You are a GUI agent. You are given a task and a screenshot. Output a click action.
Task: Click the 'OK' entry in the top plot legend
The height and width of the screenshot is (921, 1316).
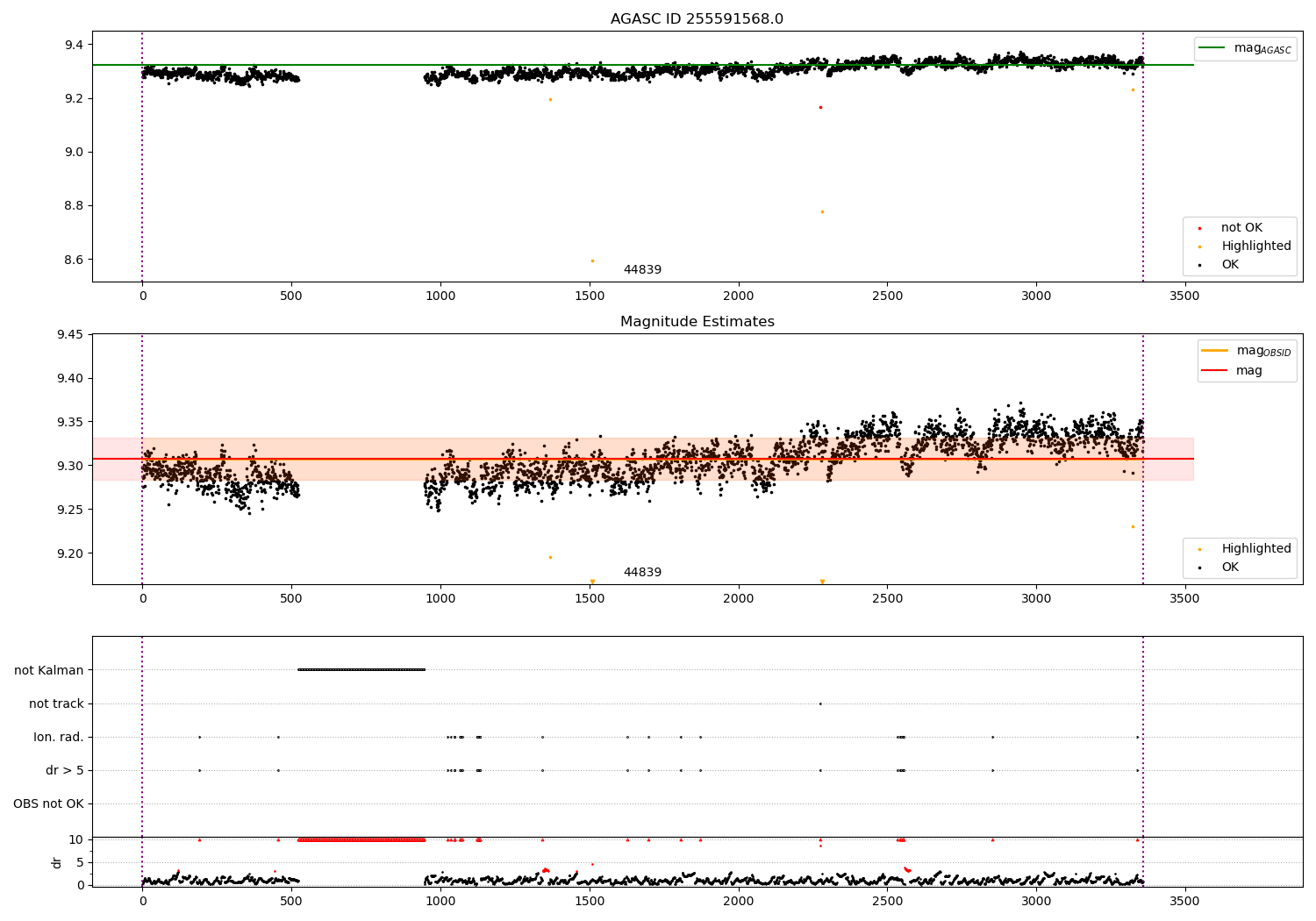(x=1230, y=265)
